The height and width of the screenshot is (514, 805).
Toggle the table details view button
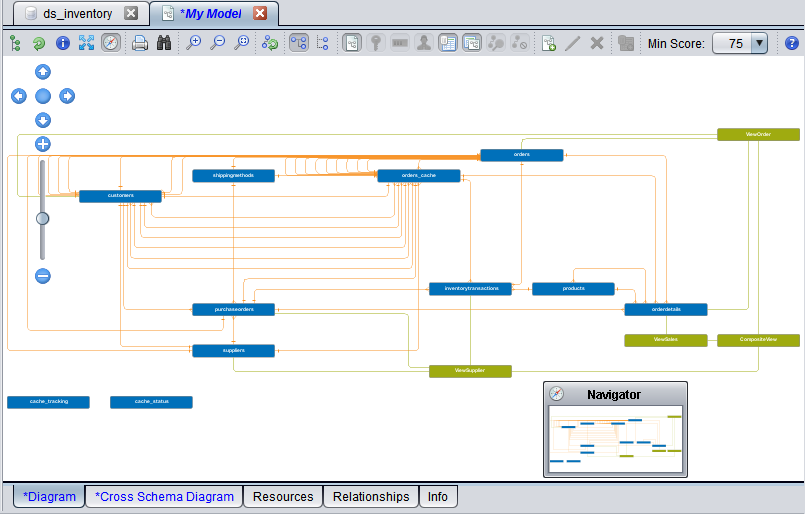click(x=448, y=43)
